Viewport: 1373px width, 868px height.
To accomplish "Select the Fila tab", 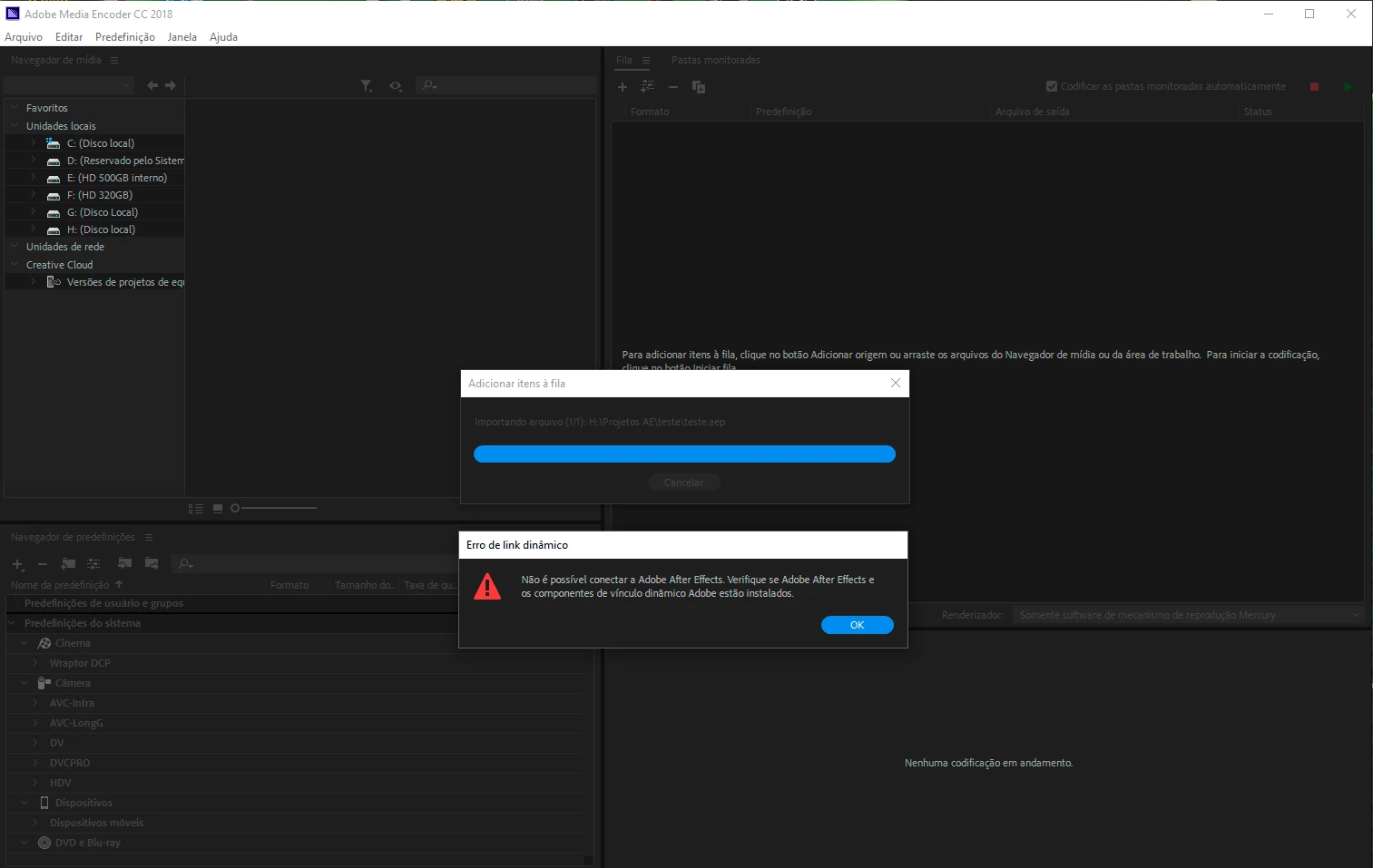I will coord(624,60).
